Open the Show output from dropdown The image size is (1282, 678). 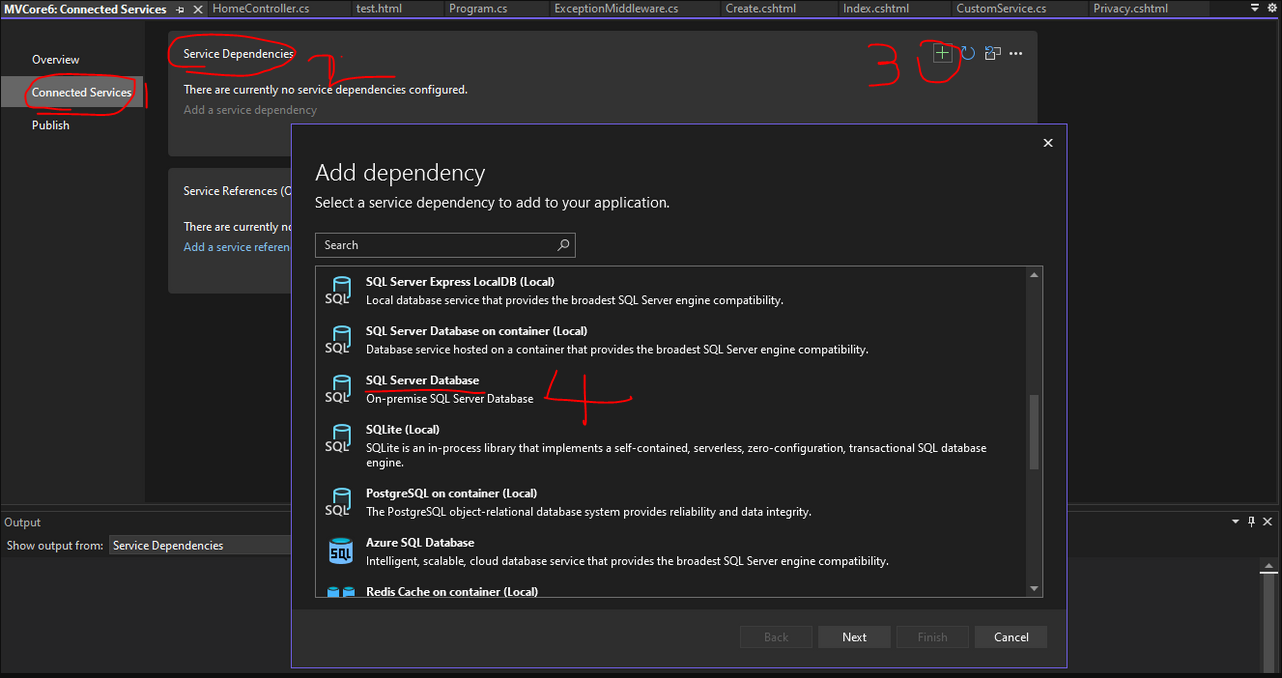click(x=200, y=545)
